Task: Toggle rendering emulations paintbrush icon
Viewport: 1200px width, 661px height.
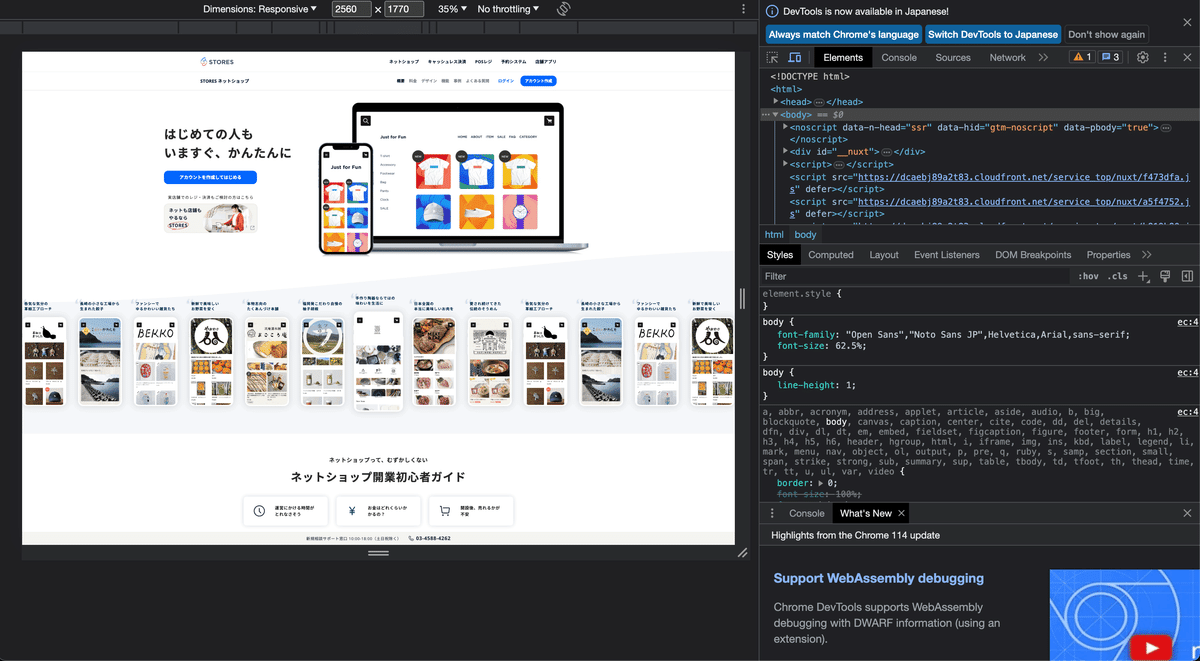Action: pos(1165,276)
